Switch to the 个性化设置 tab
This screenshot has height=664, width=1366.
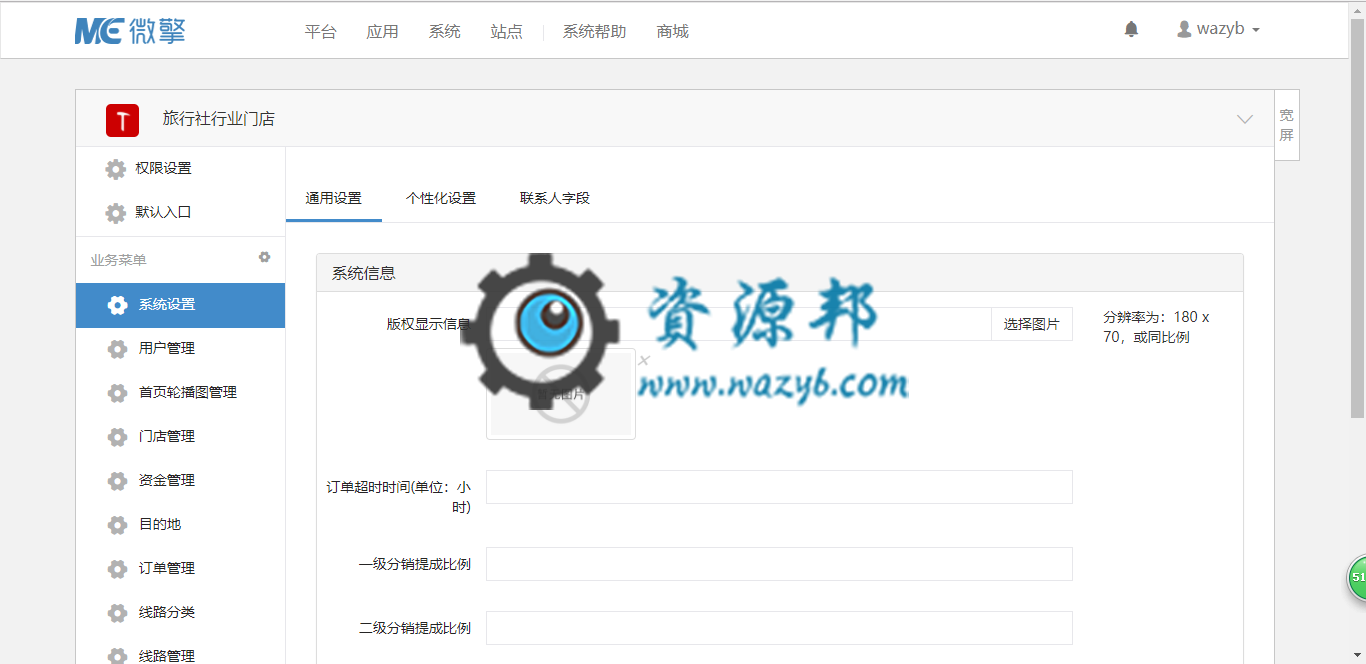(x=441, y=198)
